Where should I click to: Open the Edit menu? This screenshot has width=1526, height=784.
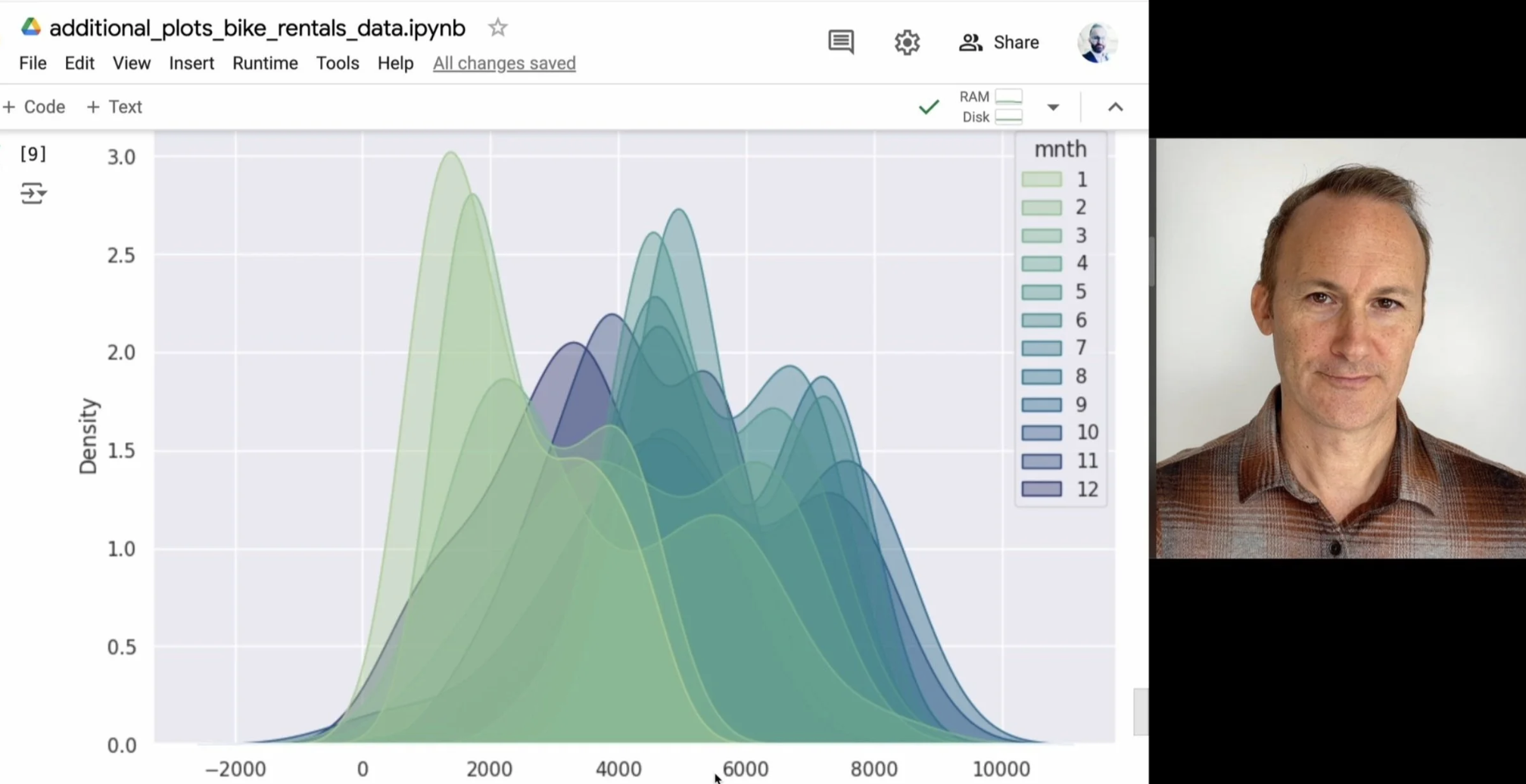79,64
